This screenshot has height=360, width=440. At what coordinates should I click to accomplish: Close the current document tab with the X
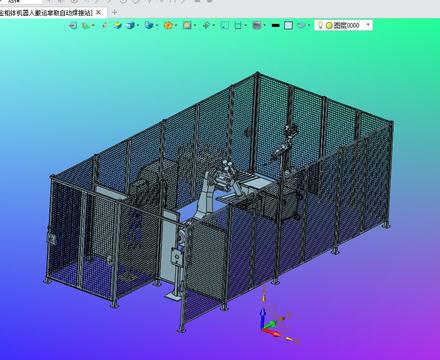(x=98, y=13)
